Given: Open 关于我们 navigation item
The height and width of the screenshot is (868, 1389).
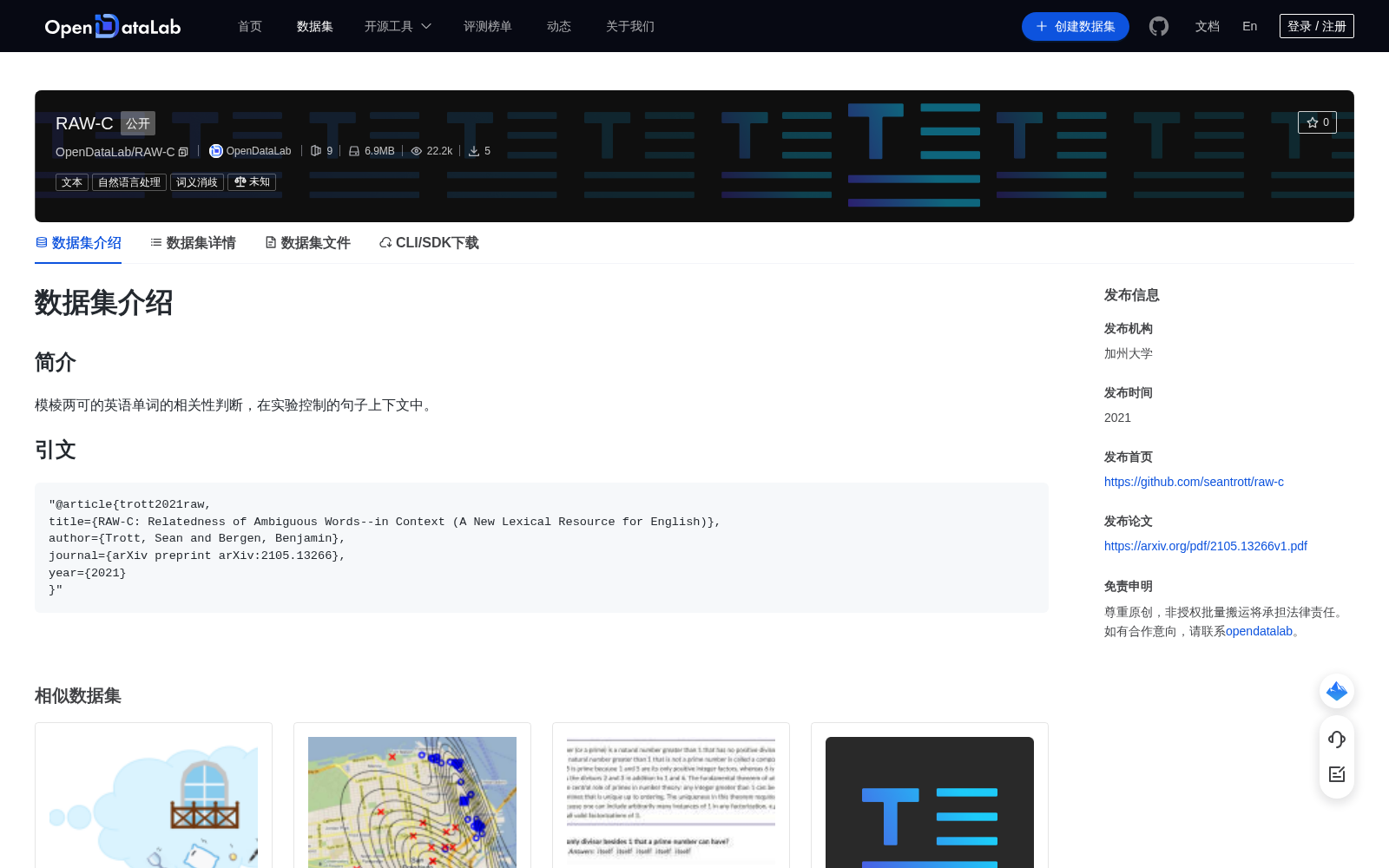Looking at the screenshot, I should tap(630, 26).
